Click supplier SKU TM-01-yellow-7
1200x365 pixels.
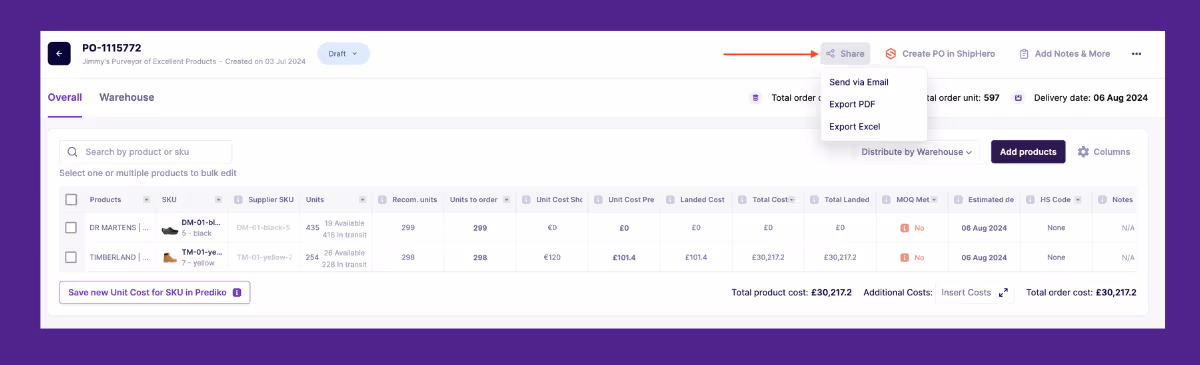(x=264, y=257)
